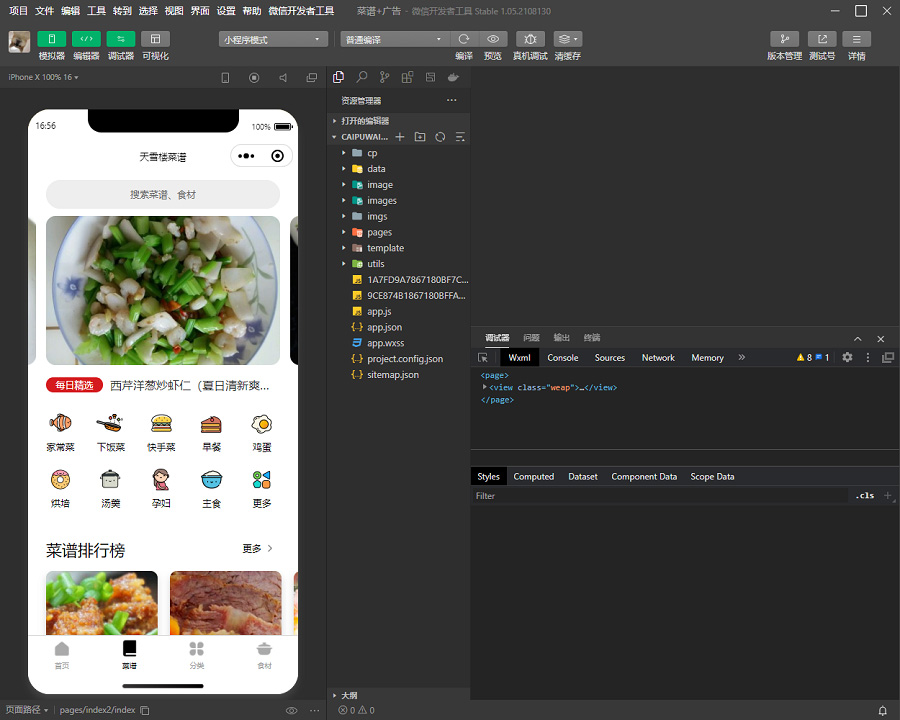This screenshot has width=900, height=720.
Task: Open search in the explorer sidebar
Action: [362, 77]
